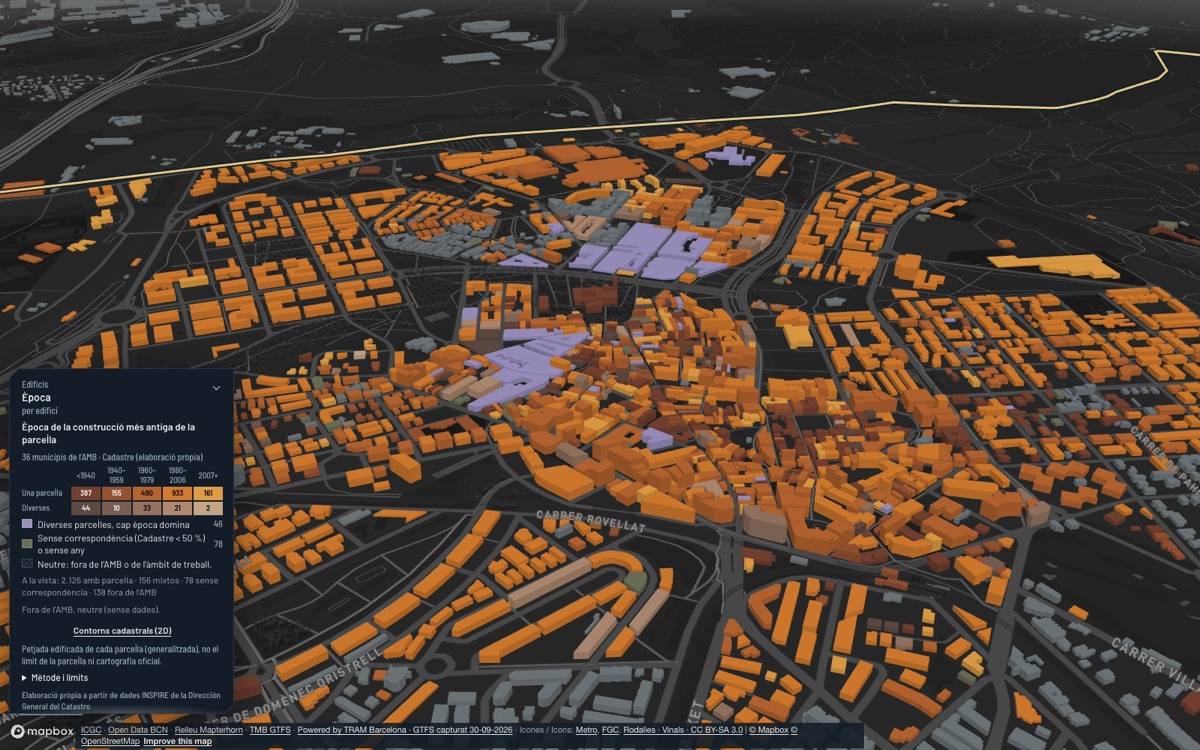The height and width of the screenshot is (750, 1200).
Task: Open the Rodalies icons attribution link
Action: 640,730
